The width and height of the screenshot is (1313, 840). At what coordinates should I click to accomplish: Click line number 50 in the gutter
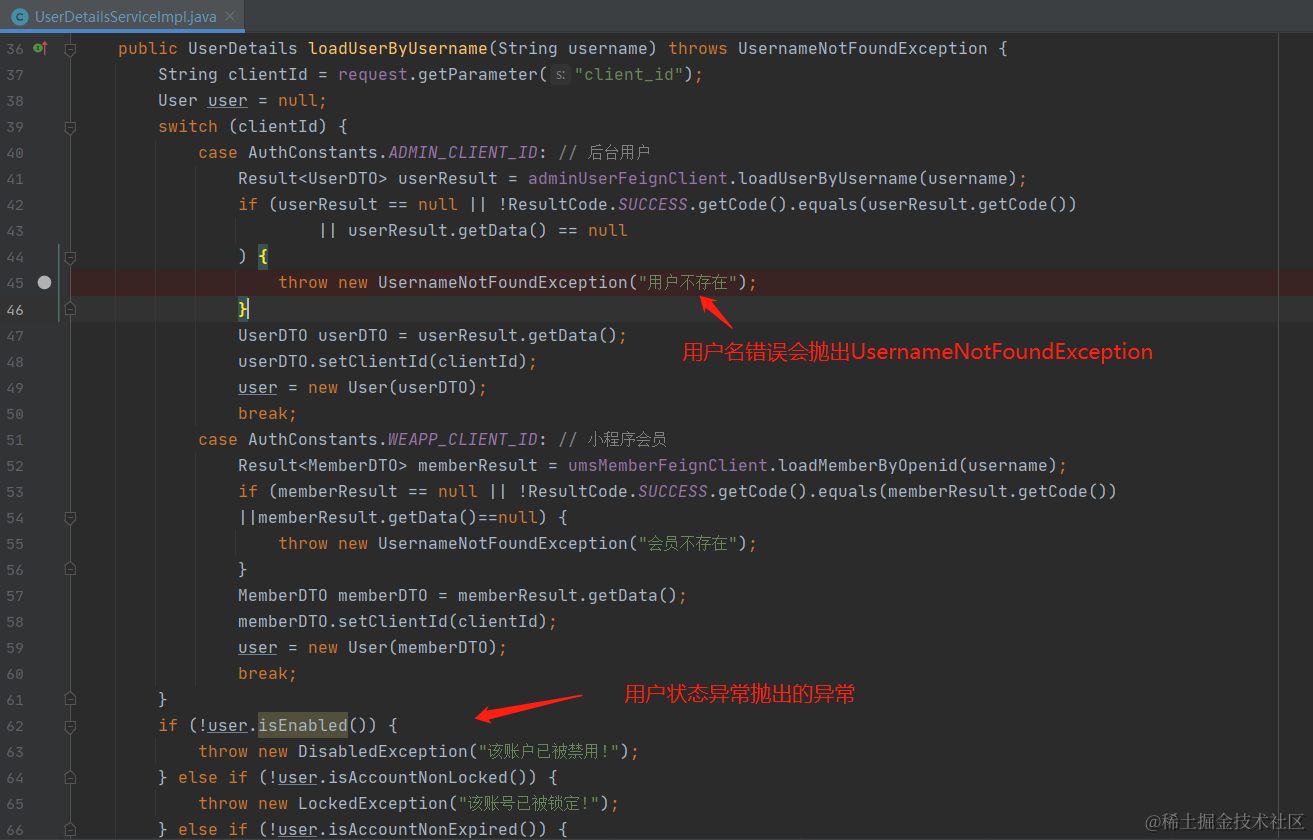14,413
